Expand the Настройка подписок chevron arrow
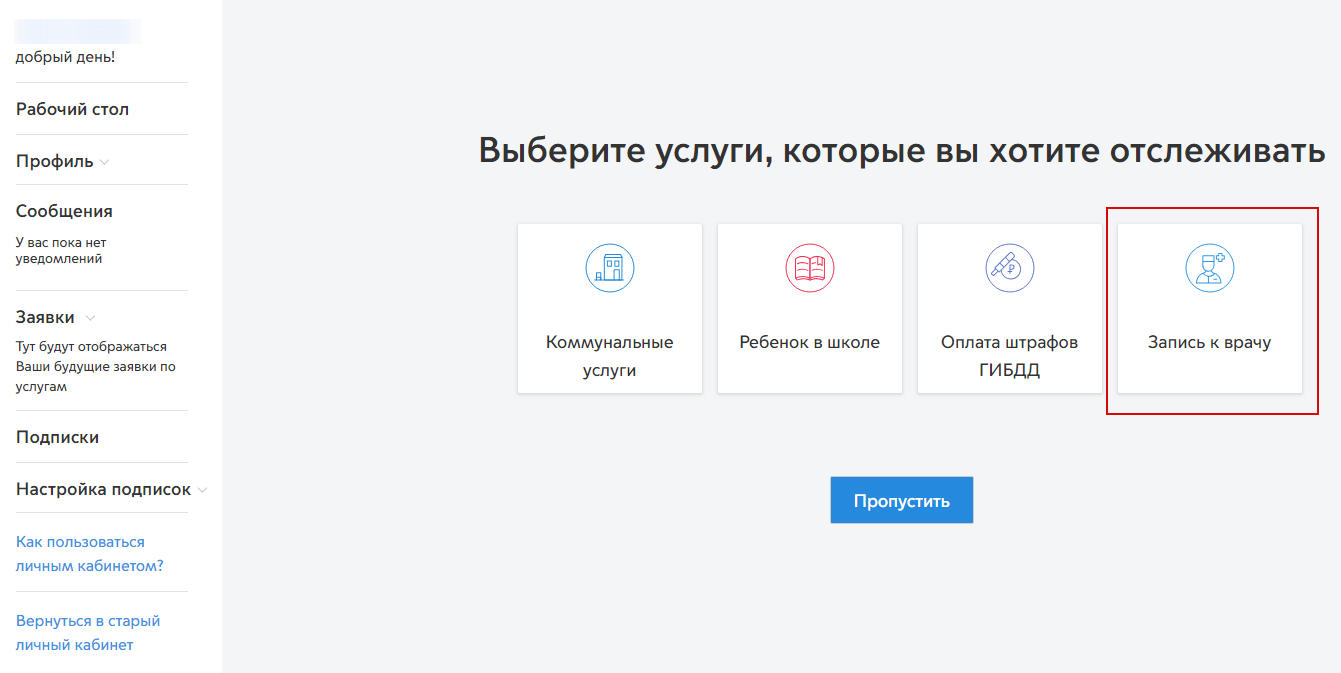This screenshot has width=1341, height=673. click(x=202, y=491)
